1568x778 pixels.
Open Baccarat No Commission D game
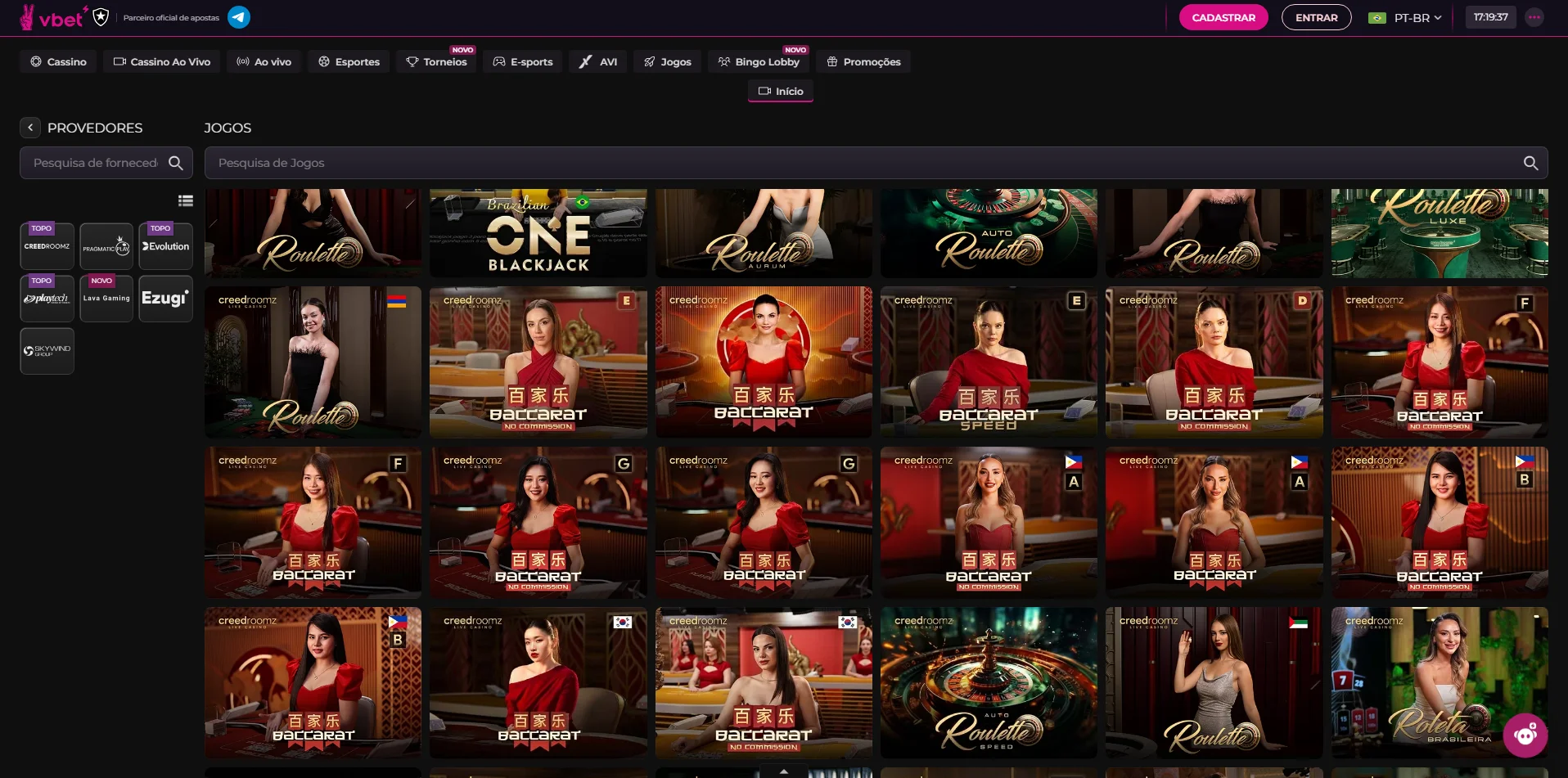[x=1214, y=362]
